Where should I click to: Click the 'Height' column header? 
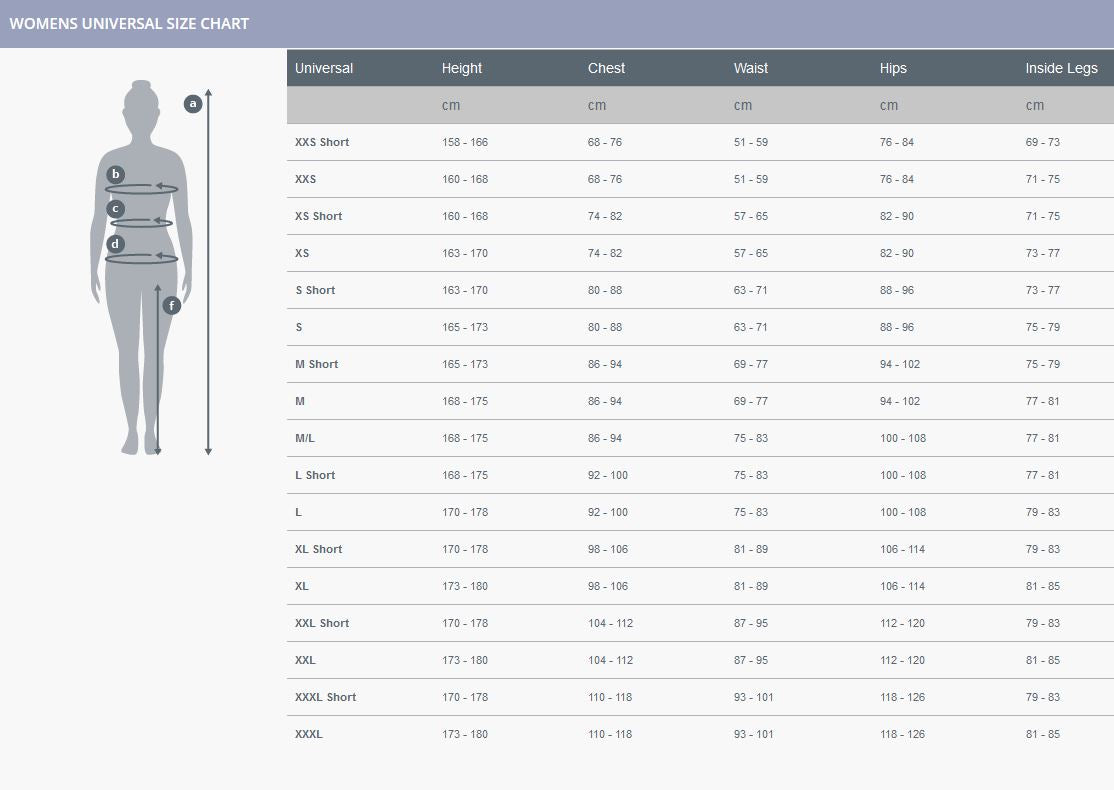click(462, 68)
